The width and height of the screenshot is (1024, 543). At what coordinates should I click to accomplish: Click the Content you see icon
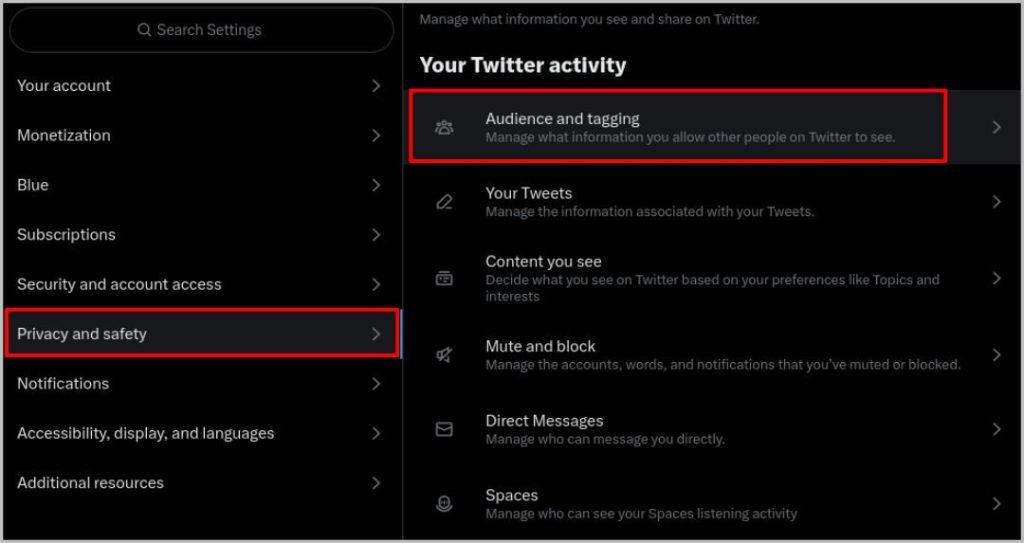pyautogui.click(x=444, y=278)
